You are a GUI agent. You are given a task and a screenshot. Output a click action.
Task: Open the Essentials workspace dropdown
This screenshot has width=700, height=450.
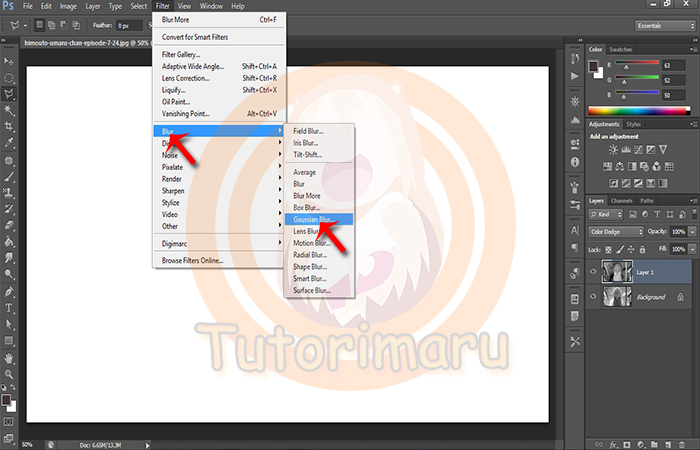coord(665,26)
